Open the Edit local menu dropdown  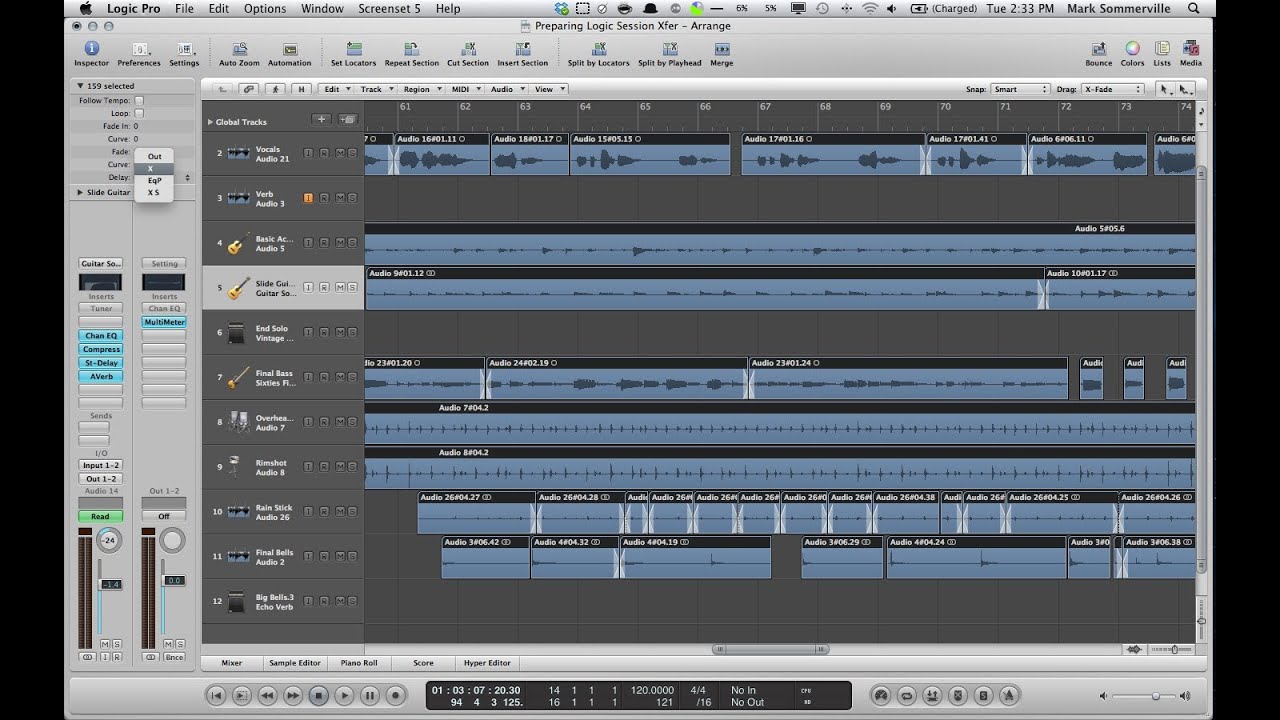click(x=335, y=89)
